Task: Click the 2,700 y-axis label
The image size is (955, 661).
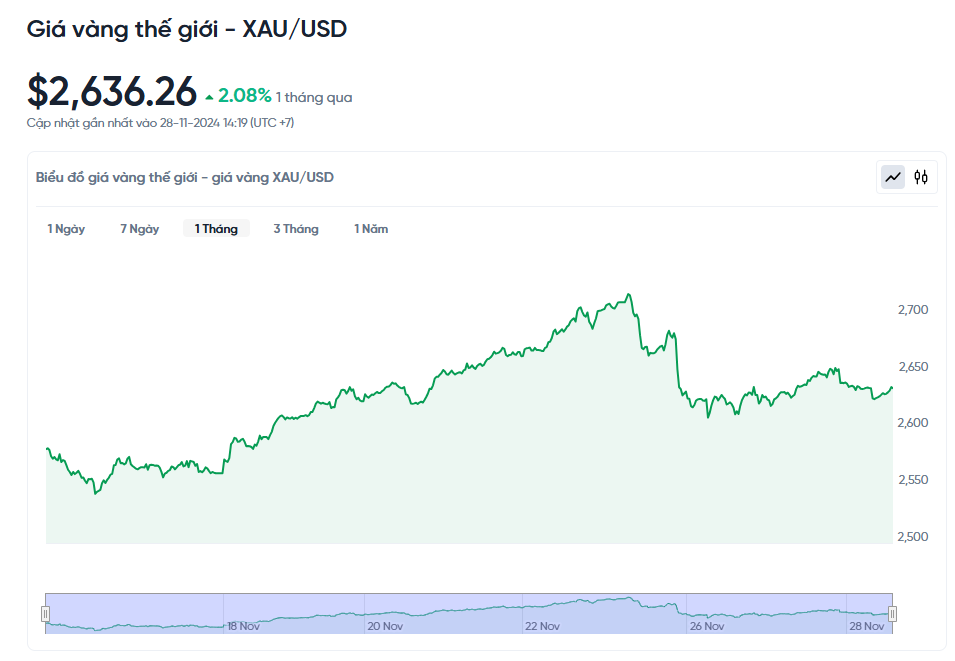Action: tap(913, 310)
